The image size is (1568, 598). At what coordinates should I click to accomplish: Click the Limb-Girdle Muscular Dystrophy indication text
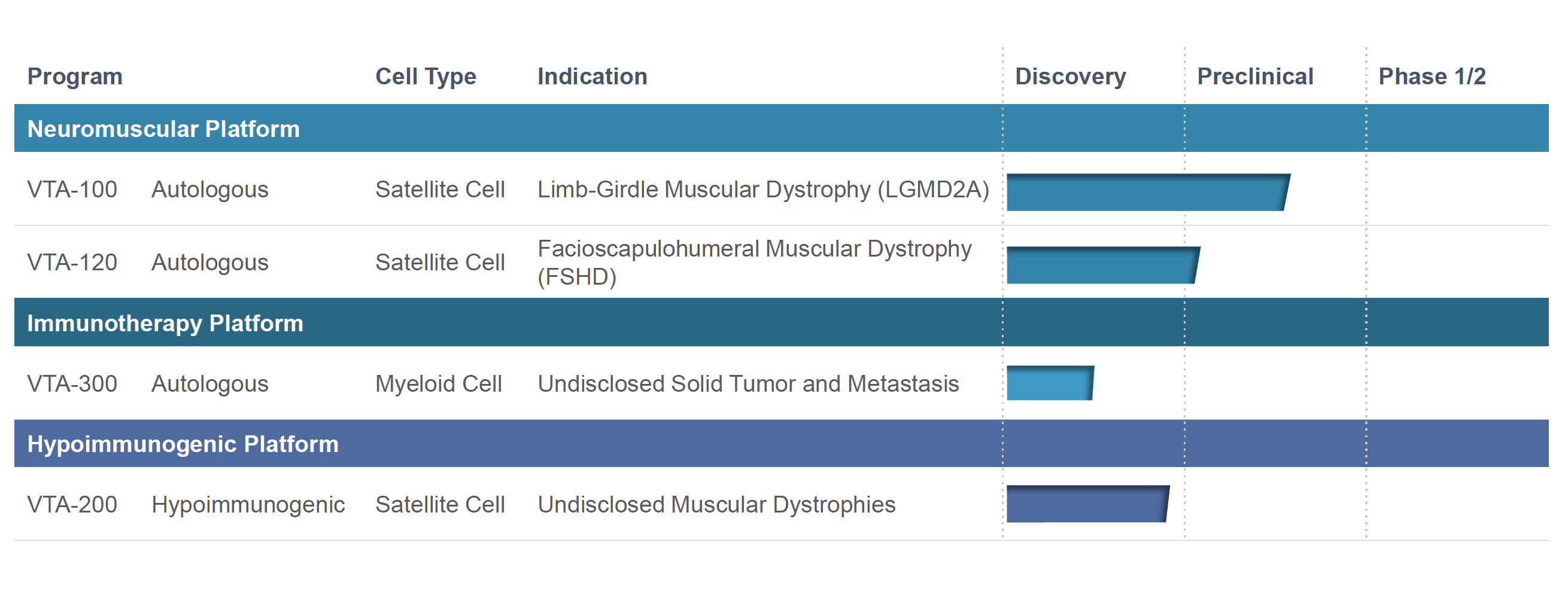tap(762, 190)
